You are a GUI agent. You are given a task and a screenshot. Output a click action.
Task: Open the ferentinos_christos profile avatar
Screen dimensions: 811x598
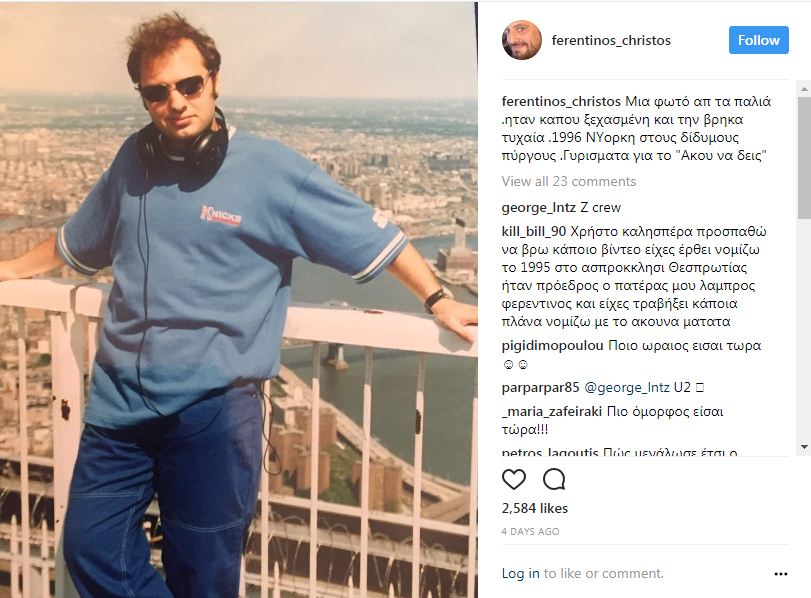[x=522, y=40]
